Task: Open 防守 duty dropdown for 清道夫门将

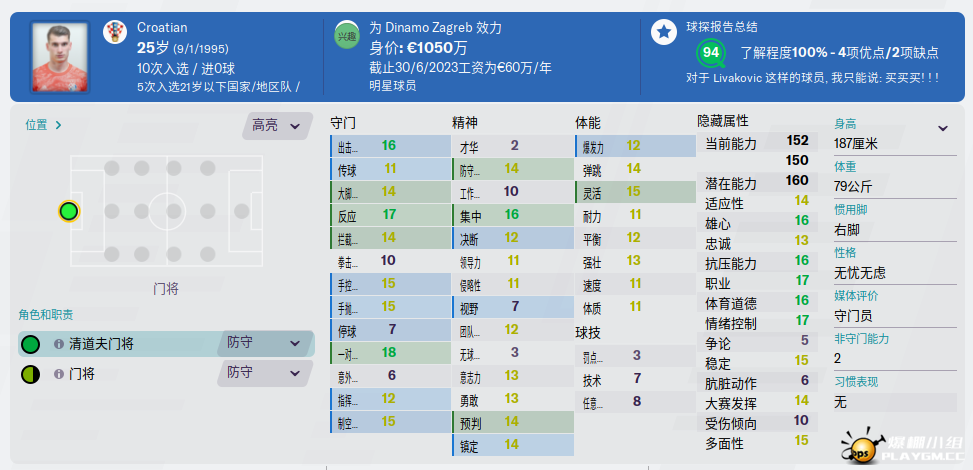Action: point(265,343)
